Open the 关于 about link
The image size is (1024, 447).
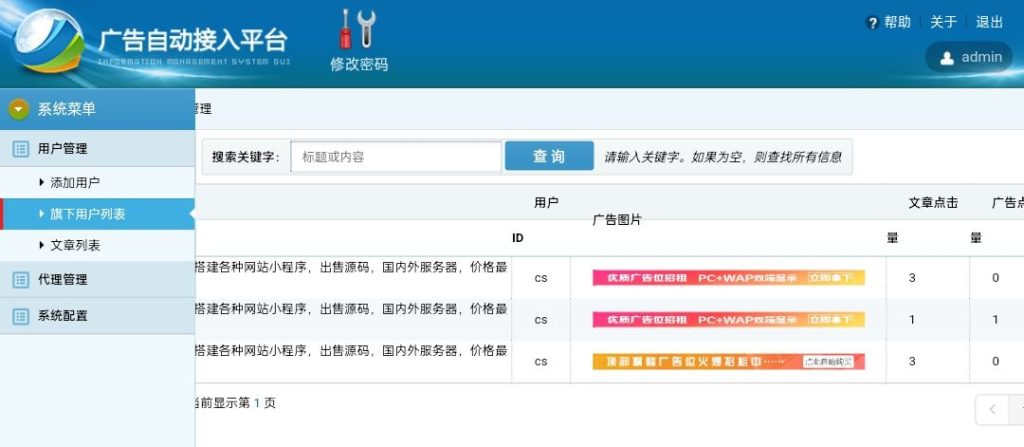click(x=943, y=22)
